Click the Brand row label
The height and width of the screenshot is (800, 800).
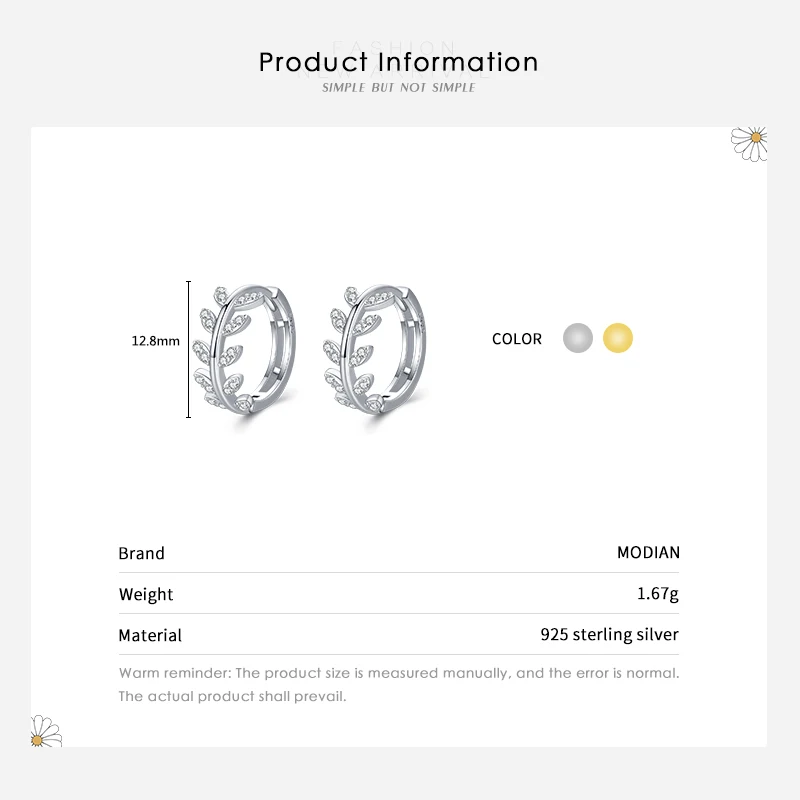[141, 553]
